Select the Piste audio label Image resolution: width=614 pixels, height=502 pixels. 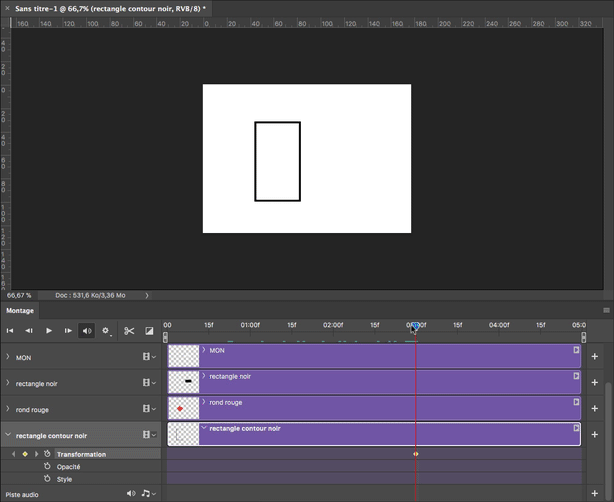pyautogui.click(x=22, y=495)
